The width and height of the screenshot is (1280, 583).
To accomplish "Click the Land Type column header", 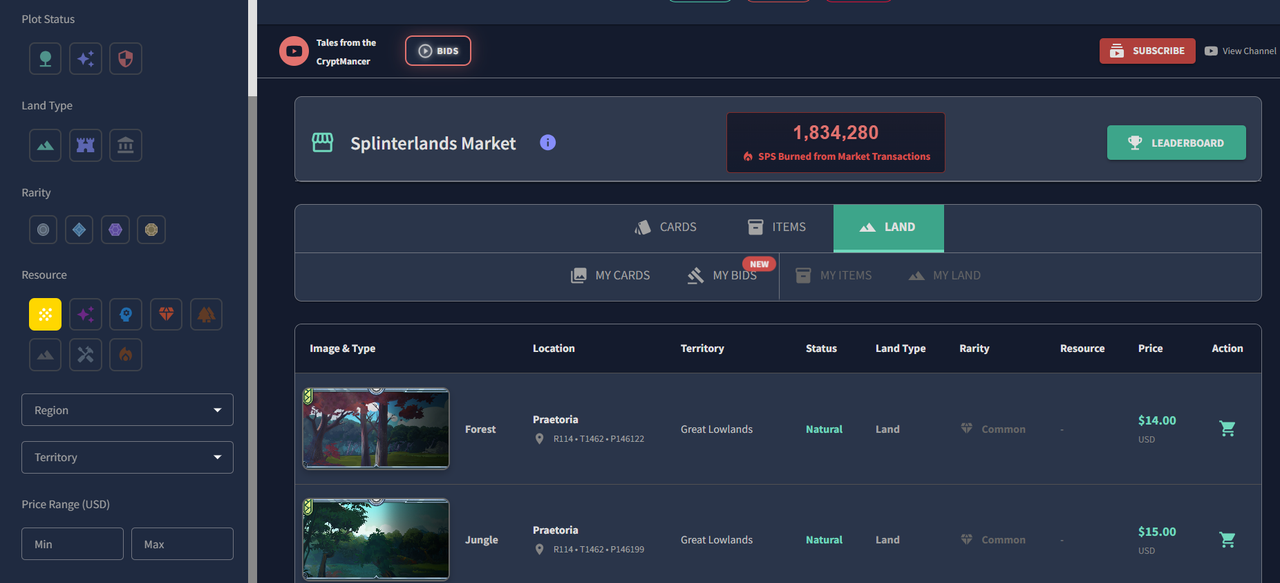I will (901, 349).
